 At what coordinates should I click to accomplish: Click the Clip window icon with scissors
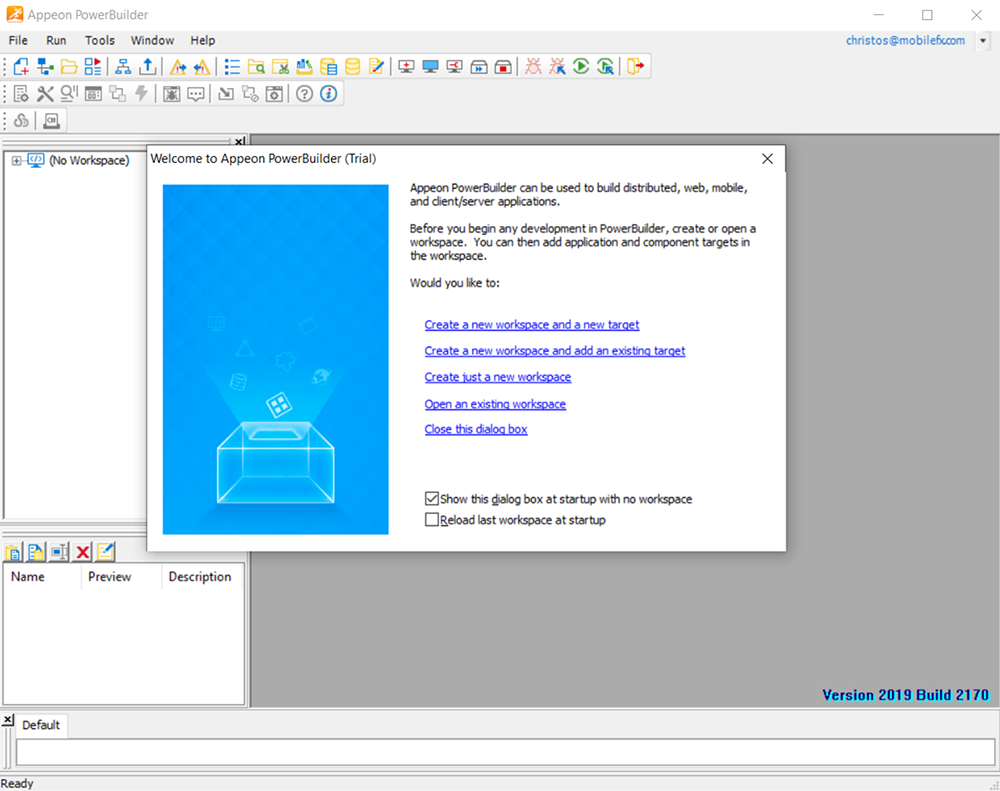tap(281, 66)
